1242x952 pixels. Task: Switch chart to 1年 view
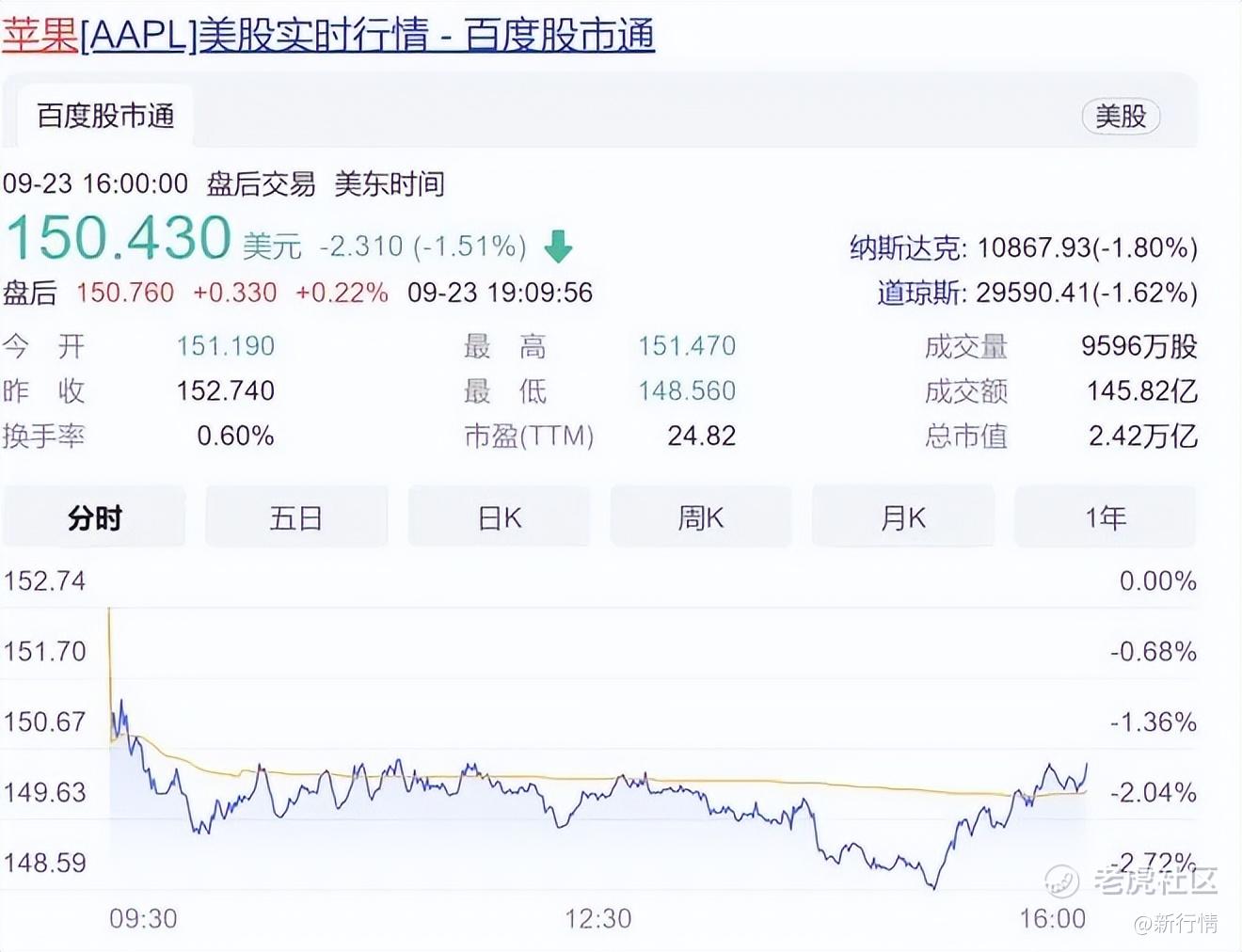click(1106, 517)
